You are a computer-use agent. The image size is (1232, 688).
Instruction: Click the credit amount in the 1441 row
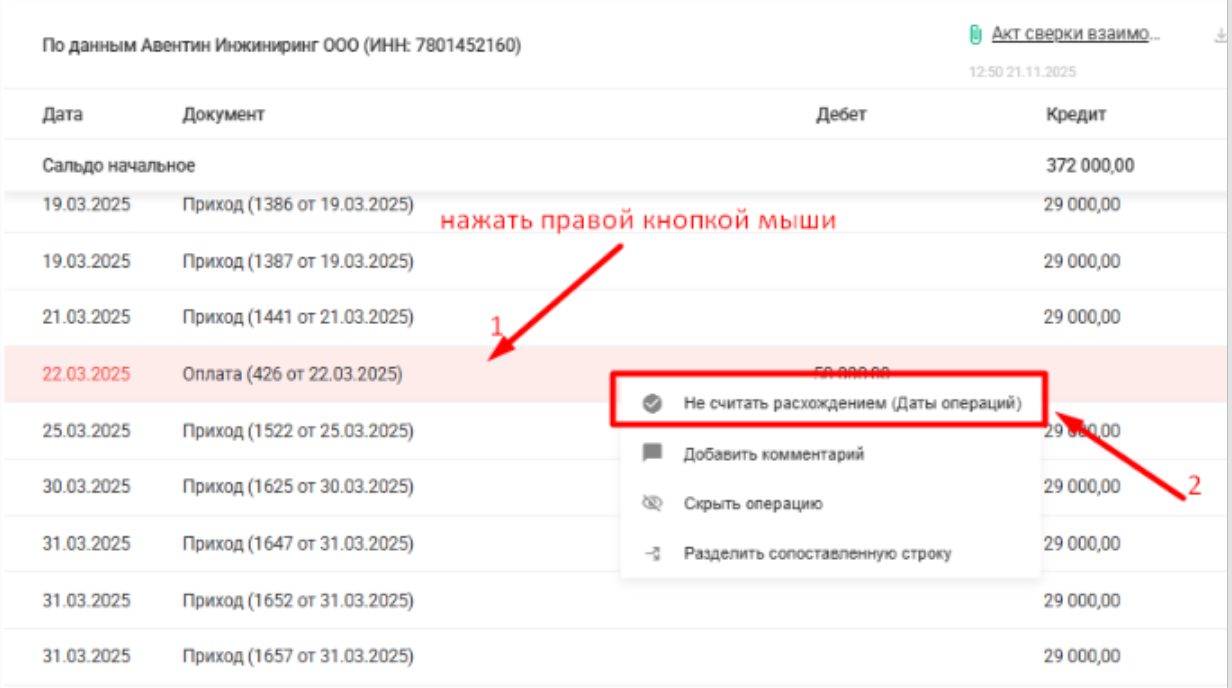pyautogui.click(x=1082, y=318)
